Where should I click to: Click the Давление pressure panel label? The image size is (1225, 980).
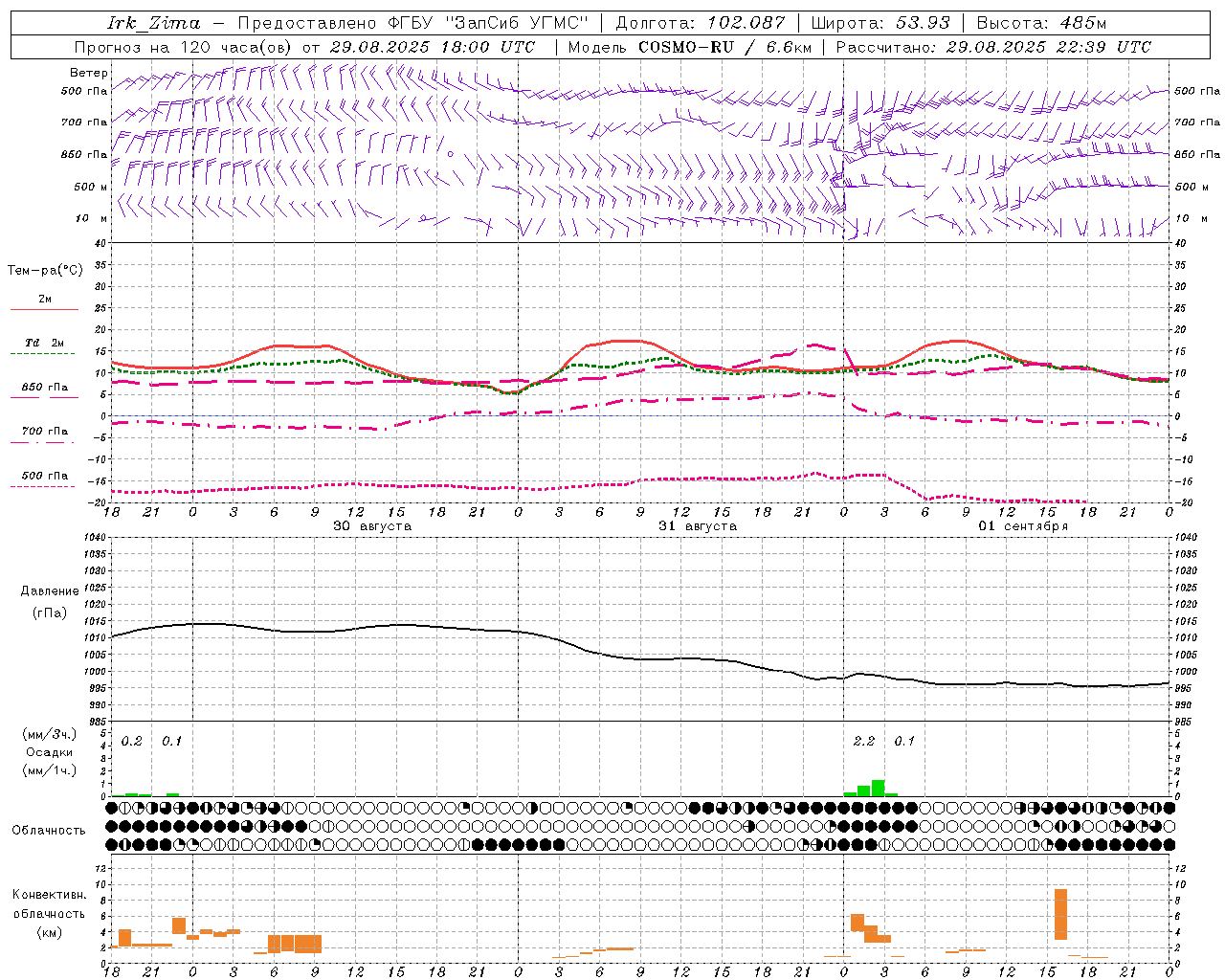50,591
